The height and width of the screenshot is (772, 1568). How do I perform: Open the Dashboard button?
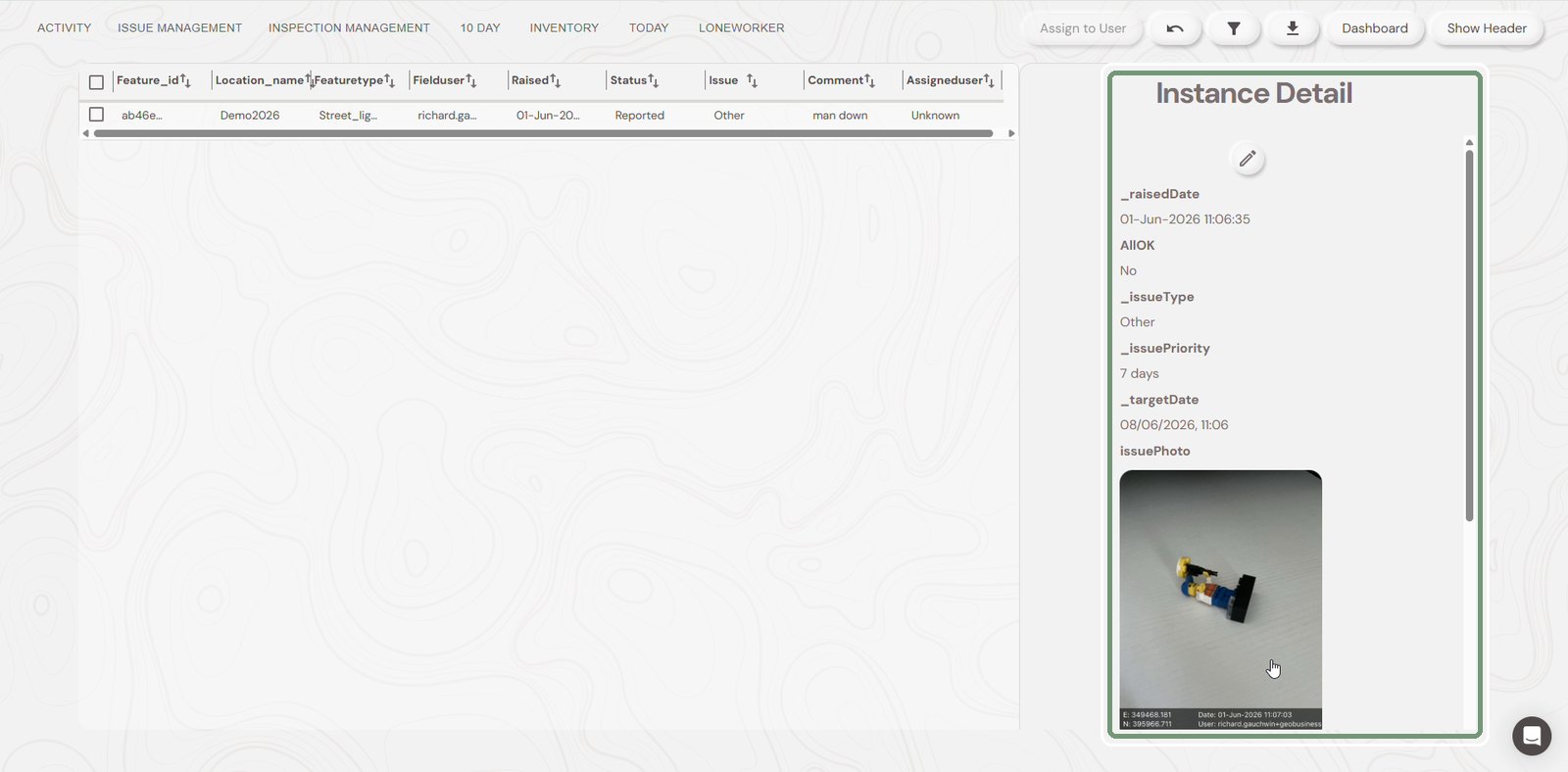point(1375,28)
